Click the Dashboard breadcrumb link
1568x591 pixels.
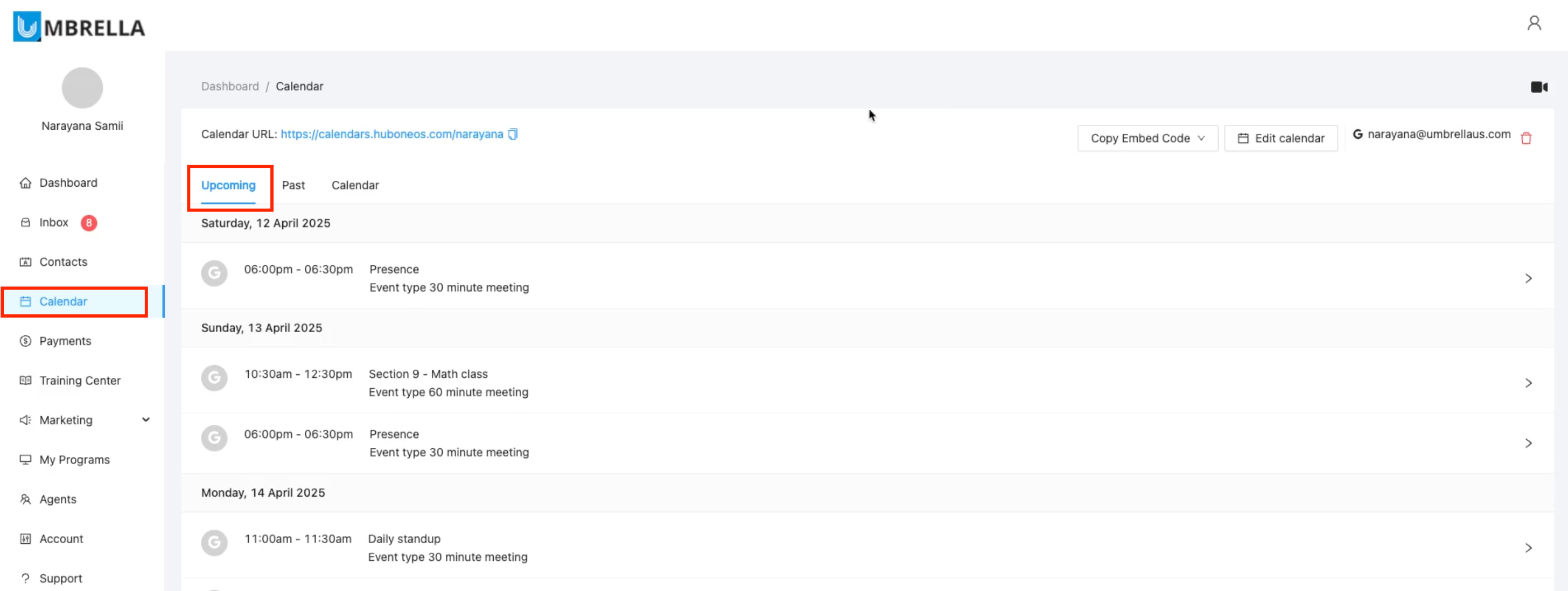[x=229, y=87]
